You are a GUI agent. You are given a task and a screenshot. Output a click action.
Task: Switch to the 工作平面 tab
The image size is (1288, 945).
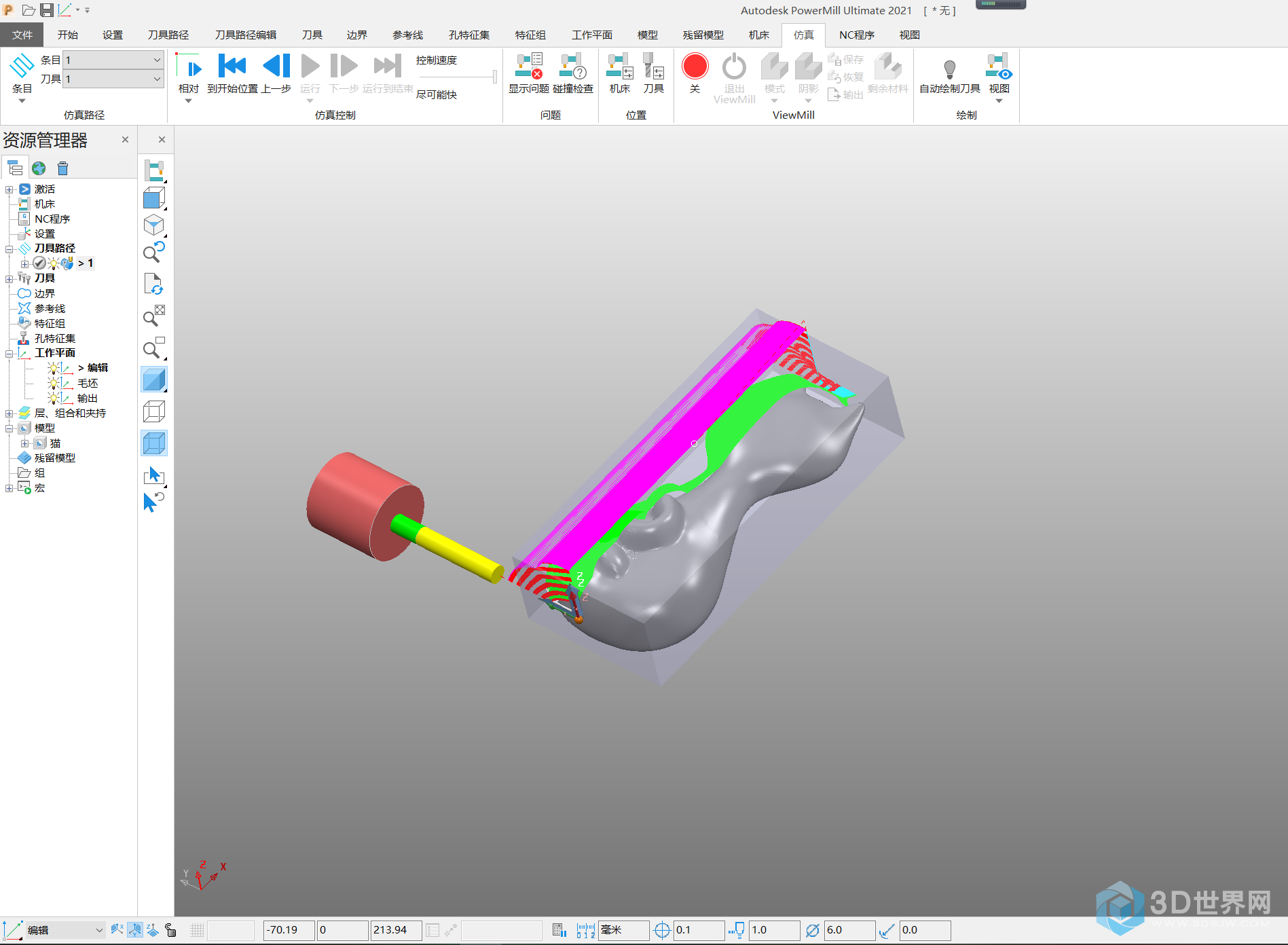[591, 35]
